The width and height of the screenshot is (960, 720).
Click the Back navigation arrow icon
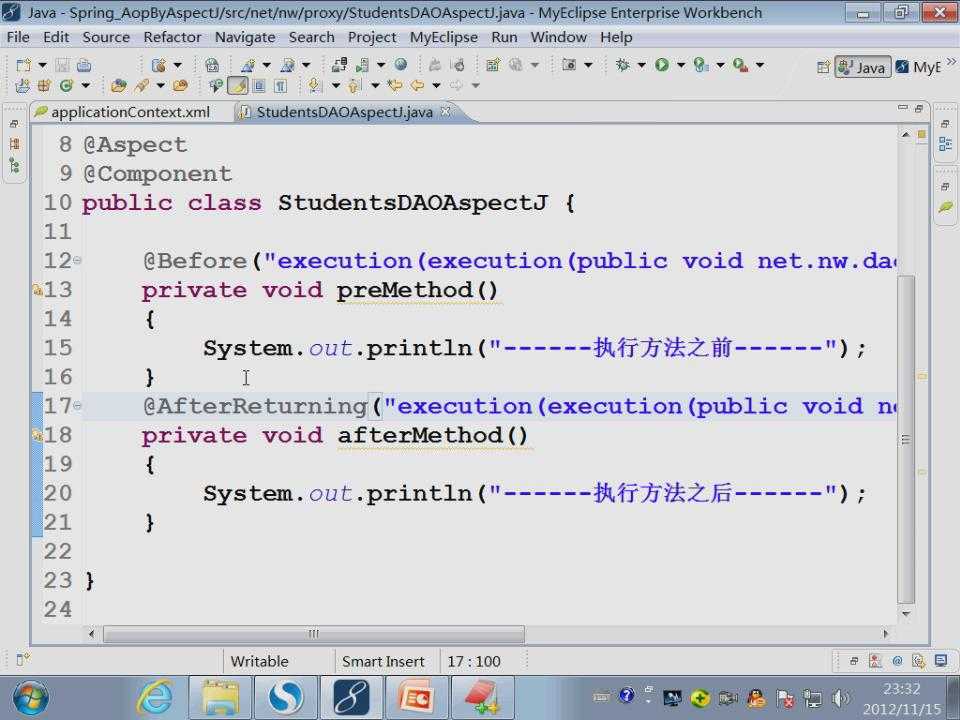[x=418, y=86]
